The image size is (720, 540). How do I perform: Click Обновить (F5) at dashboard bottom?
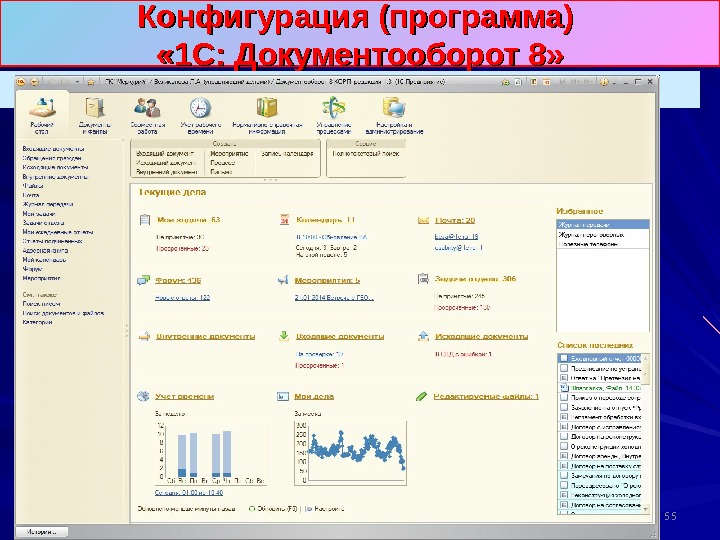coord(273,509)
